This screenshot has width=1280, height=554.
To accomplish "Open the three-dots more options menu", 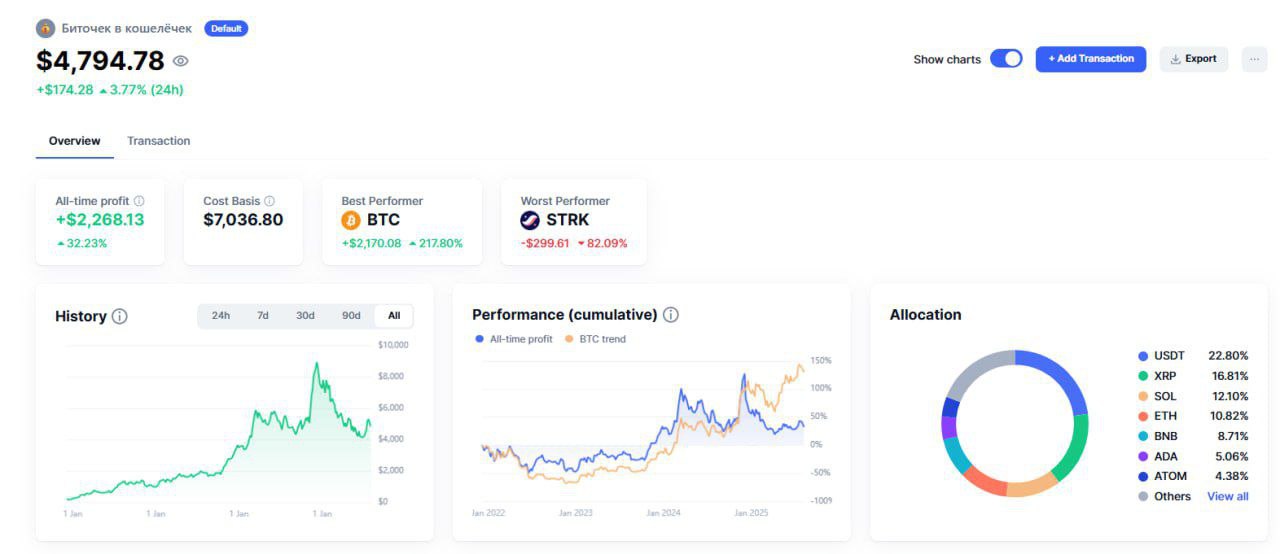I will click(1254, 59).
